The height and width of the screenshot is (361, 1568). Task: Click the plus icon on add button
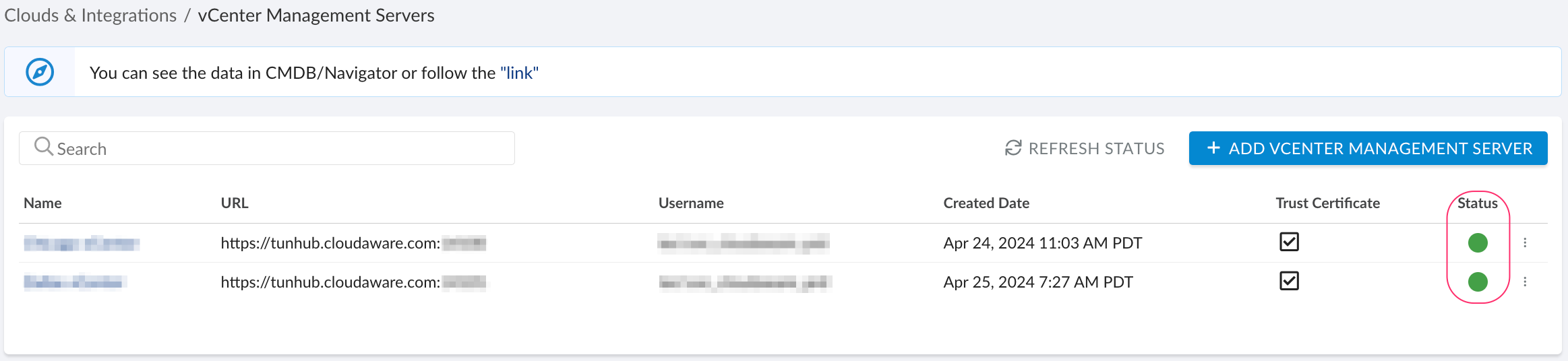point(1213,148)
